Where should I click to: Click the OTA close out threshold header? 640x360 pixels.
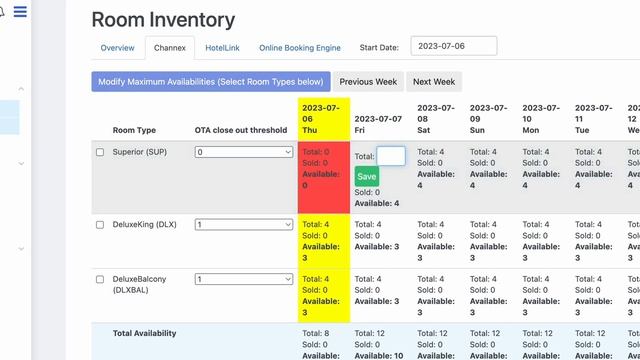click(x=241, y=130)
